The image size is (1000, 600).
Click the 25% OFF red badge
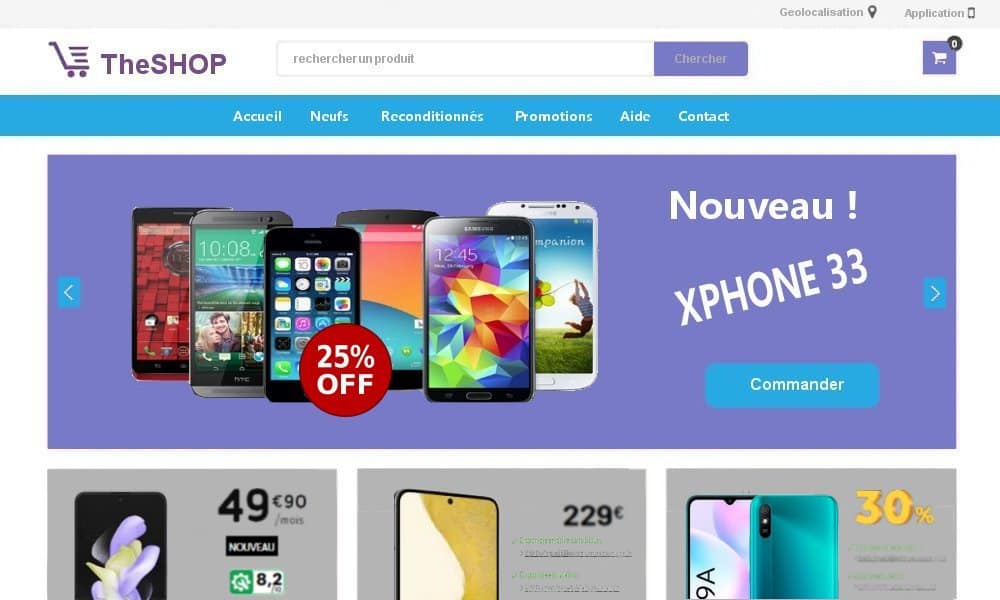point(345,370)
